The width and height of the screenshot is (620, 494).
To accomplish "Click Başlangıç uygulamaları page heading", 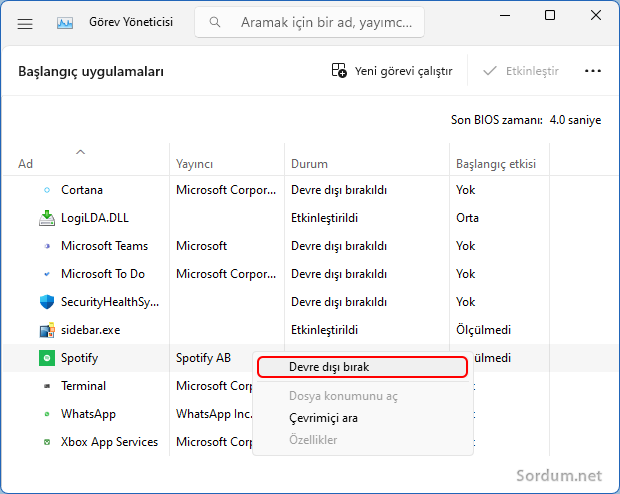I will click(91, 72).
